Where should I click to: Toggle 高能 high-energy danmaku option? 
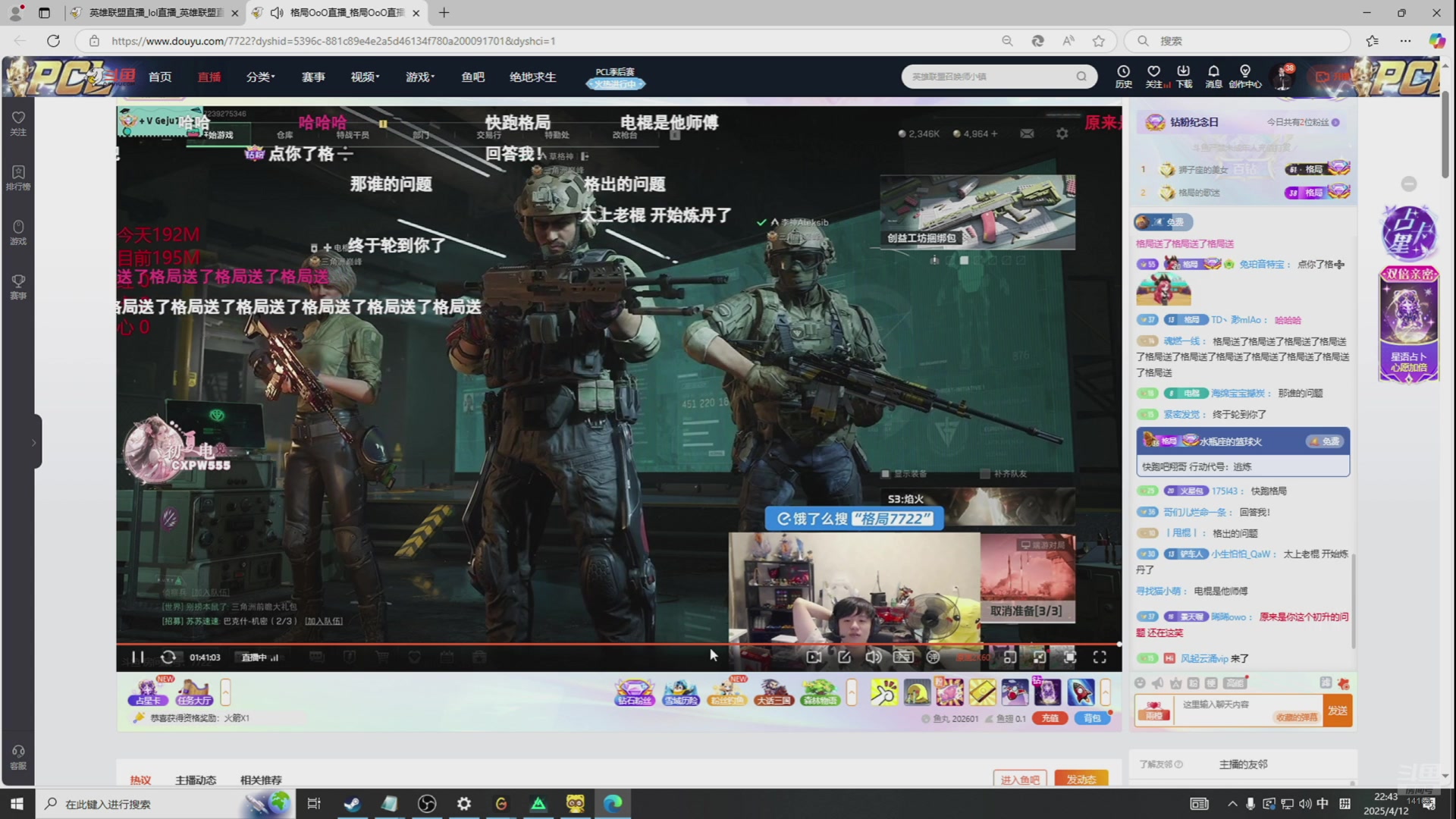coord(1235,683)
